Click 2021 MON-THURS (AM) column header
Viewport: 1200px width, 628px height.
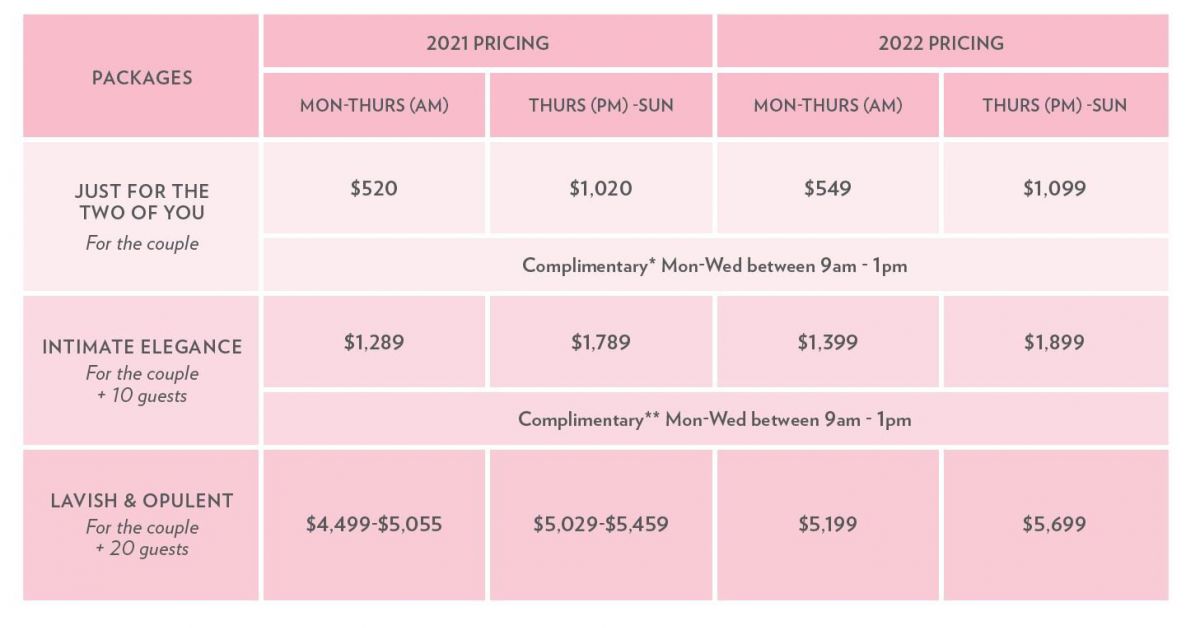click(x=374, y=105)
